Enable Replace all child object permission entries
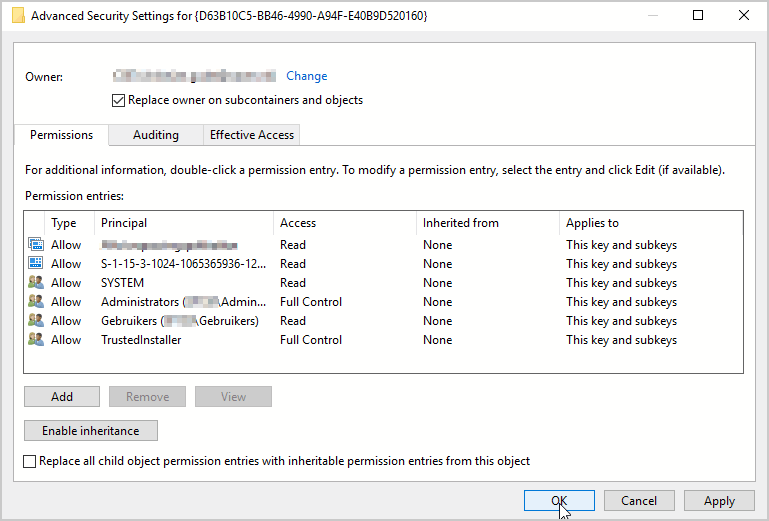Viewport: 769px width, 521px height. [30, 461]
